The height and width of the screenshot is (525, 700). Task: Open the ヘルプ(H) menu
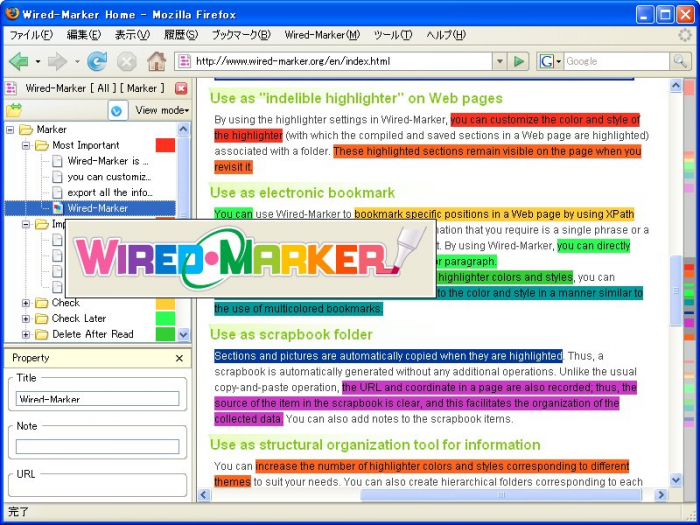coord(446,35)
